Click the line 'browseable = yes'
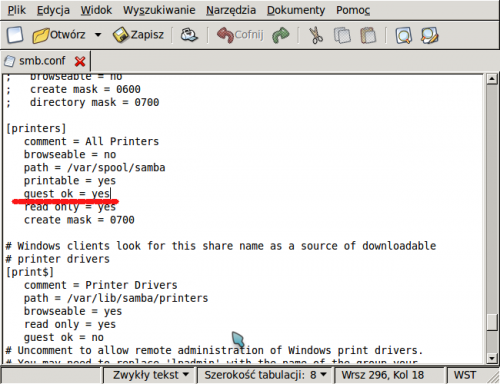 73,311
